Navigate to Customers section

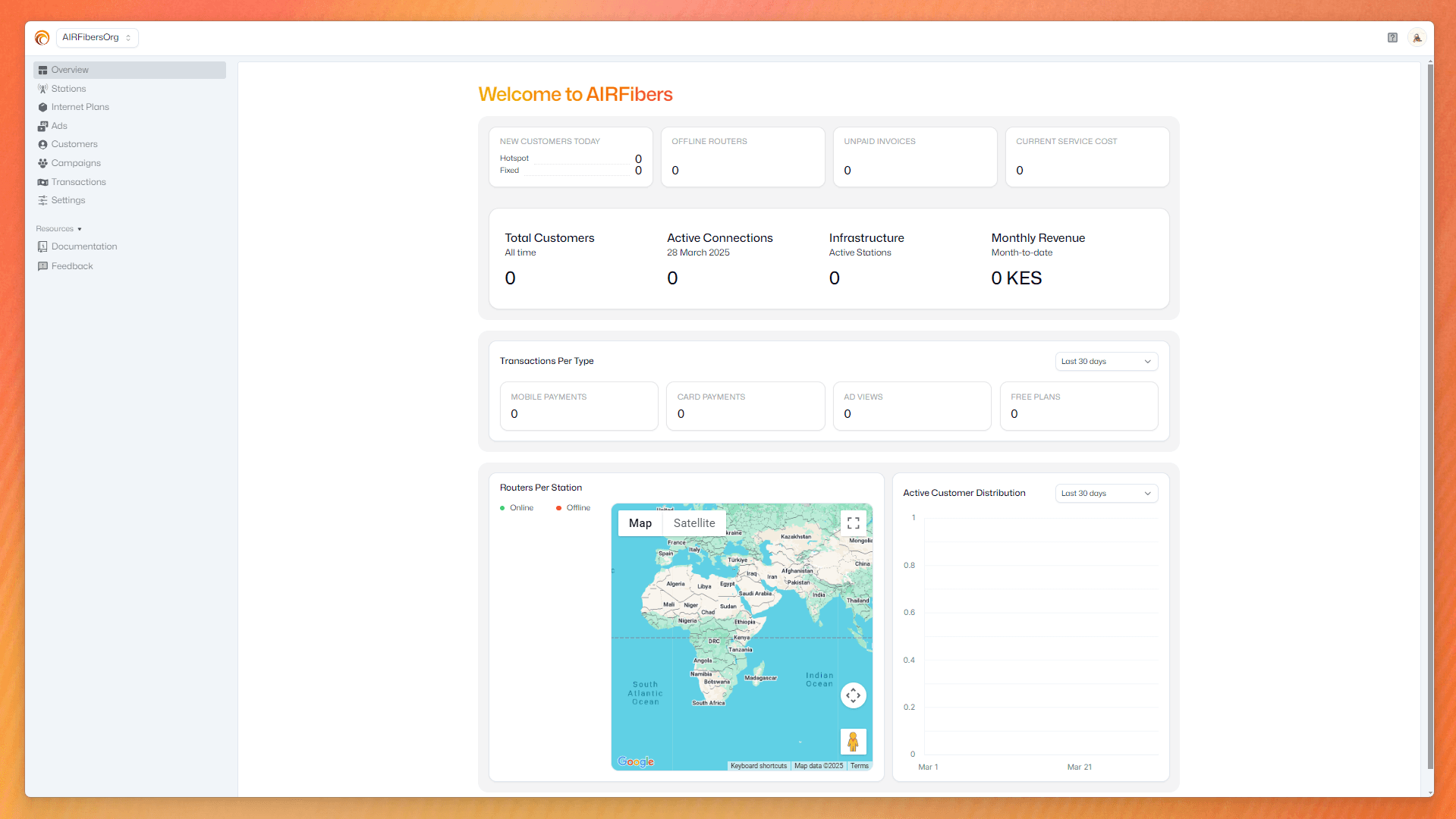[74, 144]
